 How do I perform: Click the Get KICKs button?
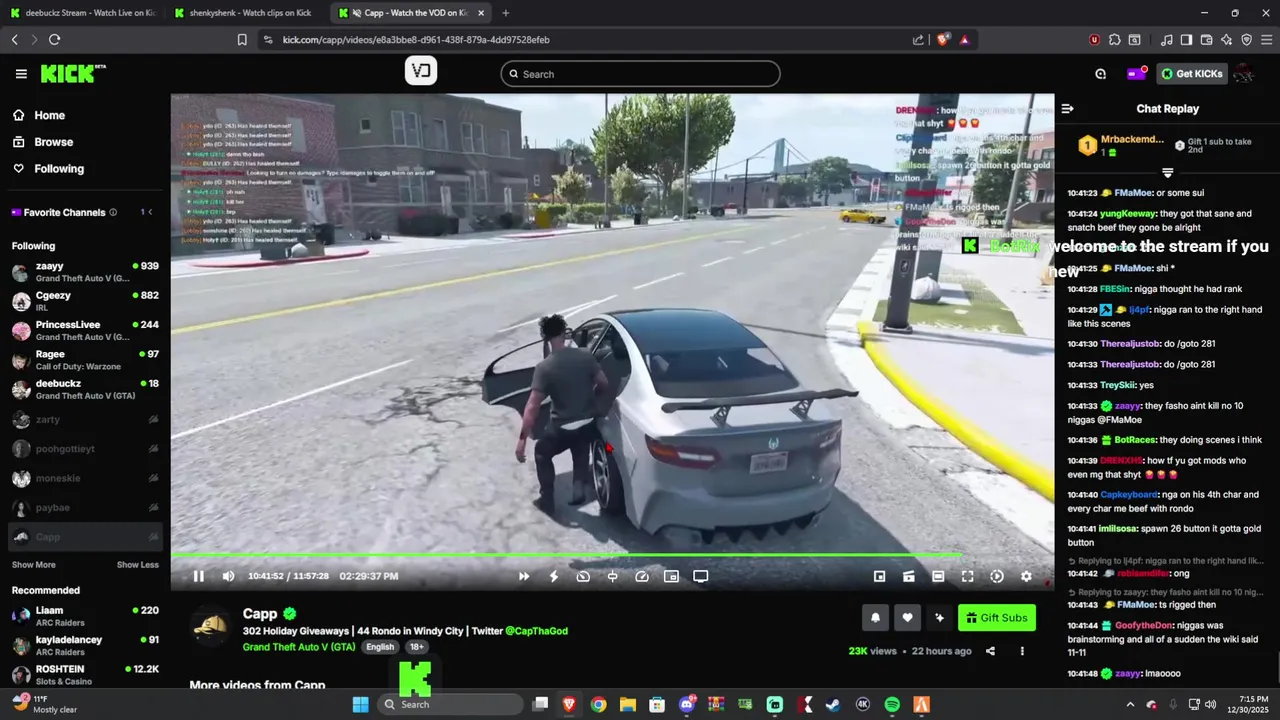[x=1191, y=74]
